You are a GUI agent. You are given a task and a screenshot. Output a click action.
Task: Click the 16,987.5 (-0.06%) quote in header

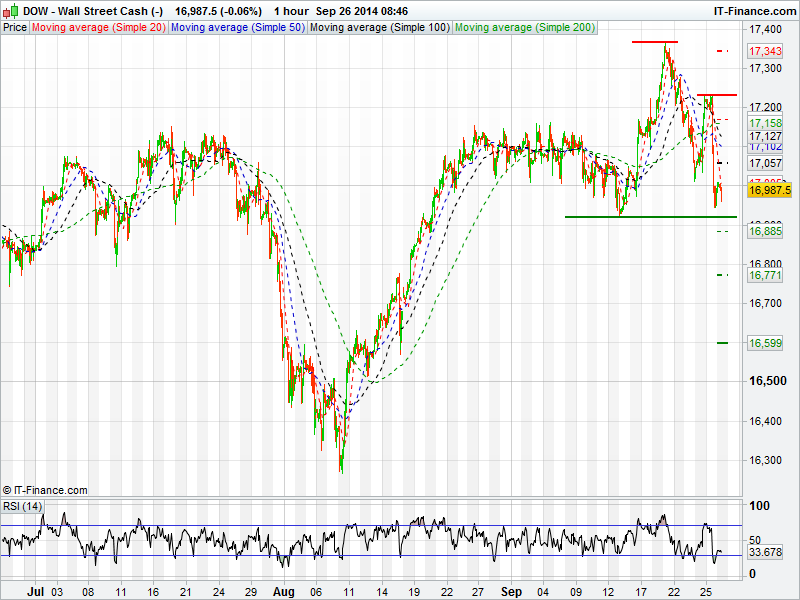click(218, 11)
